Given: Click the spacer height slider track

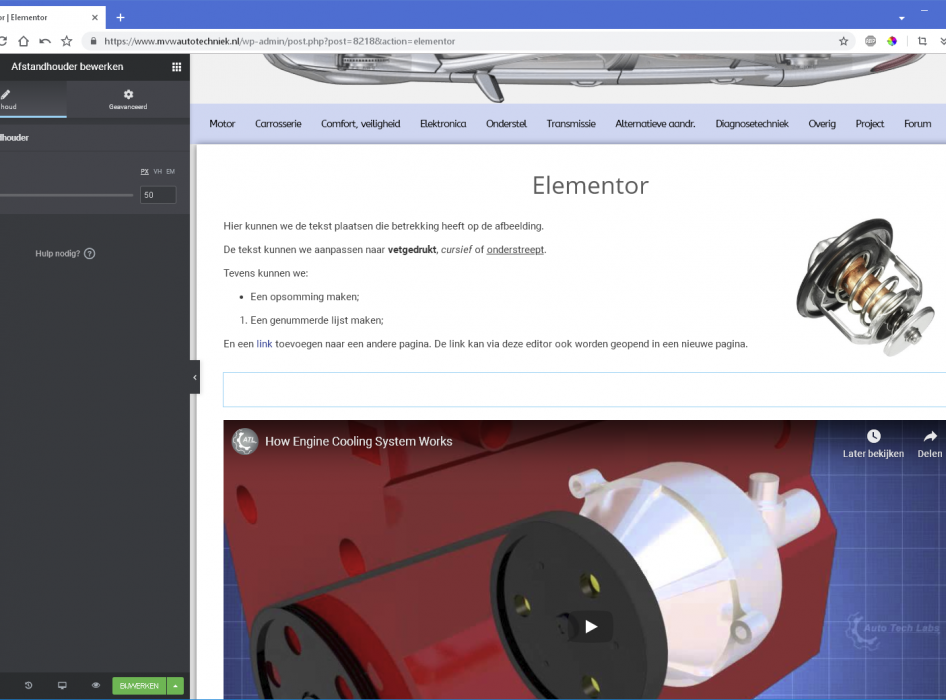Looking at the screenshot, I should coord(66,195).
